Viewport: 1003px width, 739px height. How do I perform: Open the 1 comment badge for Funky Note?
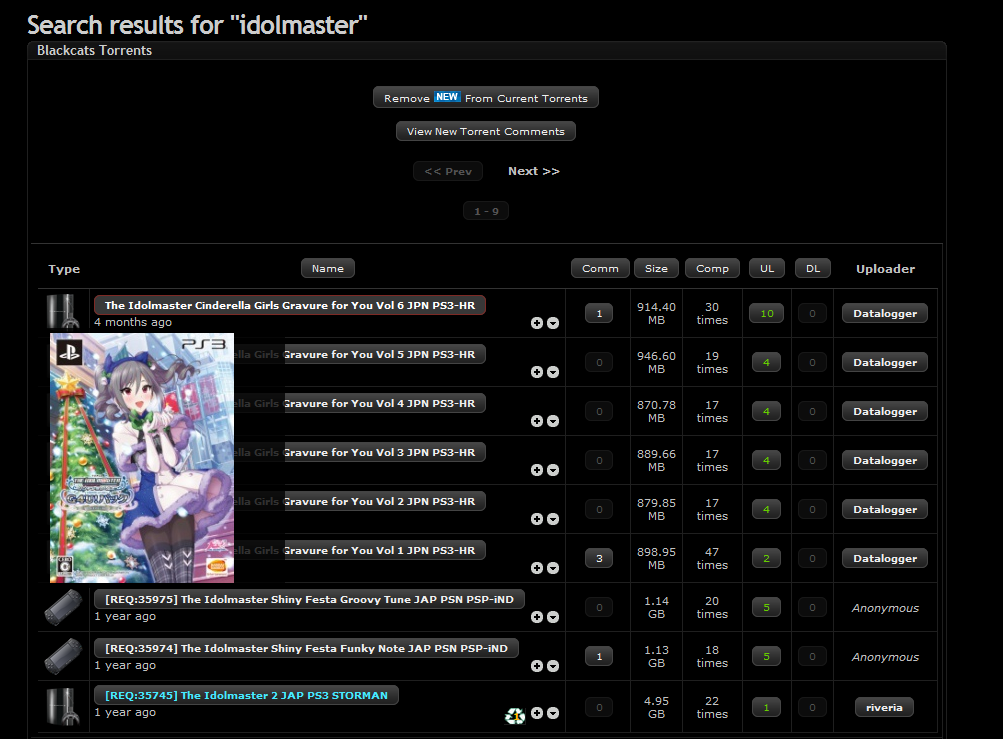(599, 656)
